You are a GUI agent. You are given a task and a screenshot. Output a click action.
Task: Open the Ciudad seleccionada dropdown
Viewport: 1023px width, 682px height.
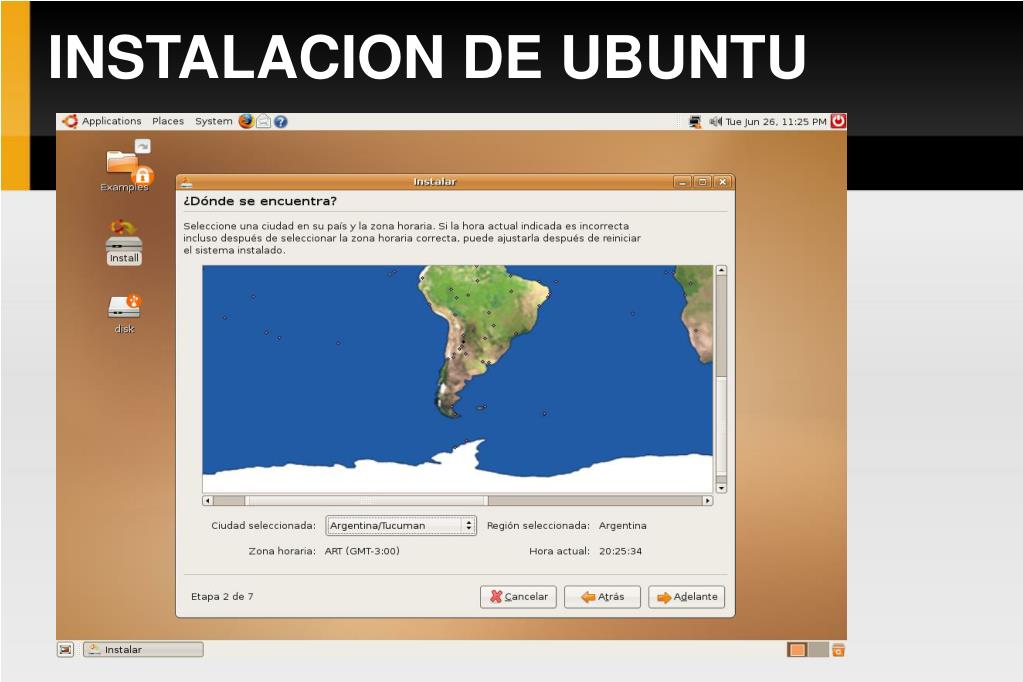coord(401,525)
